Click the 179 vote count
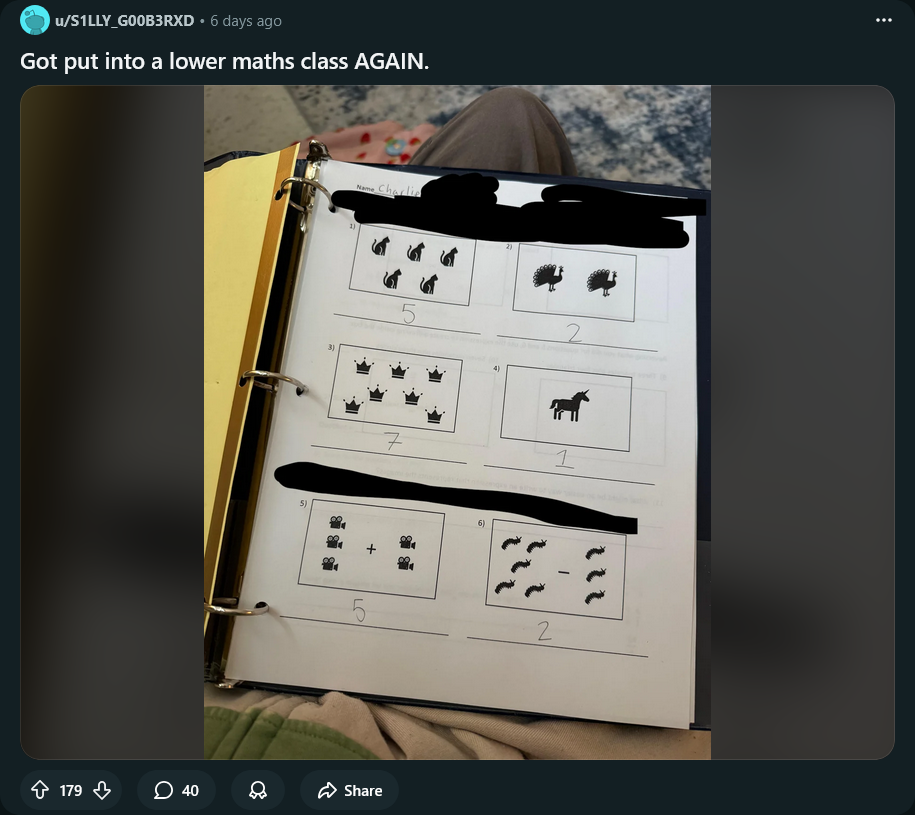 71,790
